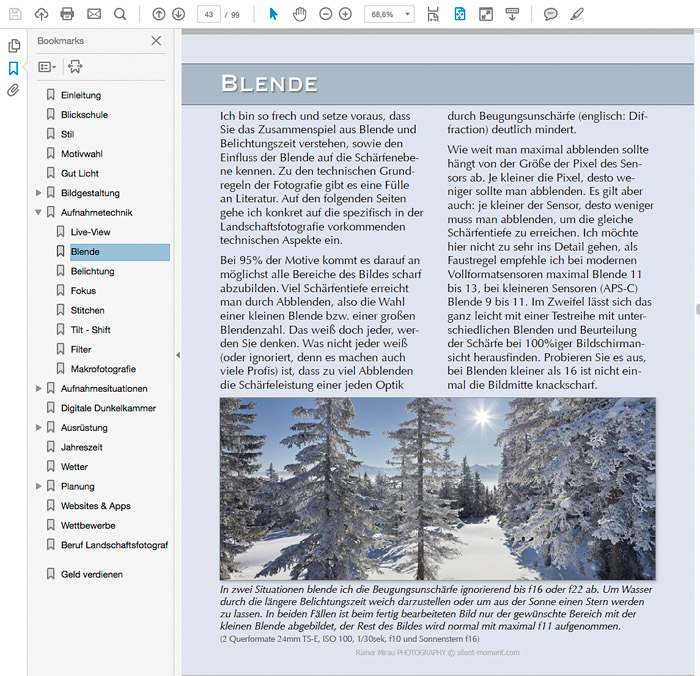Select the highlighted Blende bookmark

[x=120, y=252]
